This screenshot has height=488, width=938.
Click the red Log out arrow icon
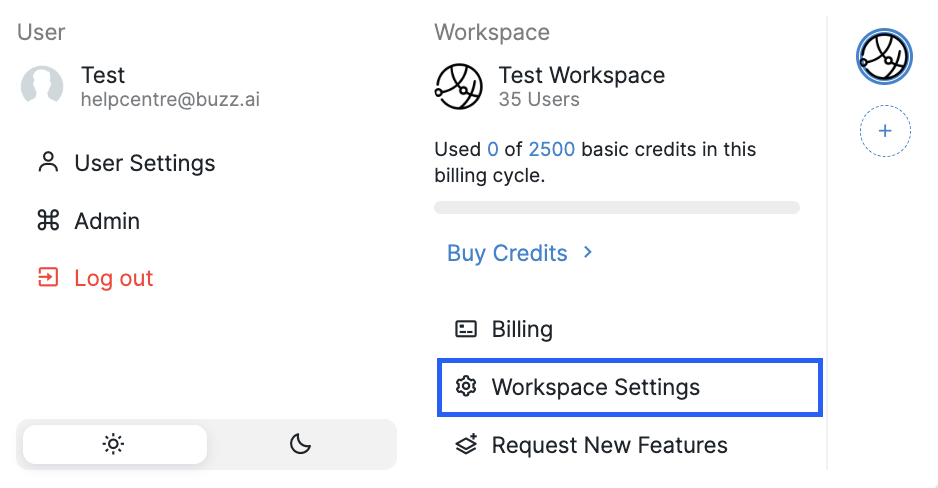point(48,278)
